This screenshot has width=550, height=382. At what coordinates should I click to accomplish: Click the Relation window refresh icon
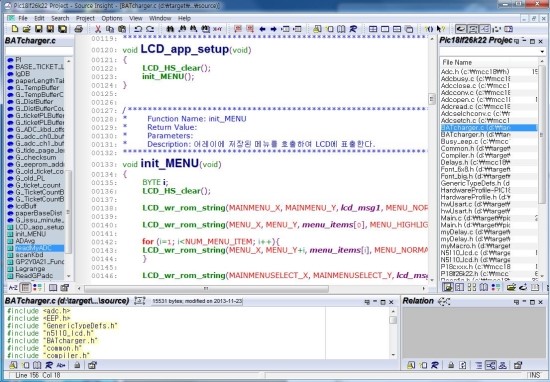tap(463, 366)
